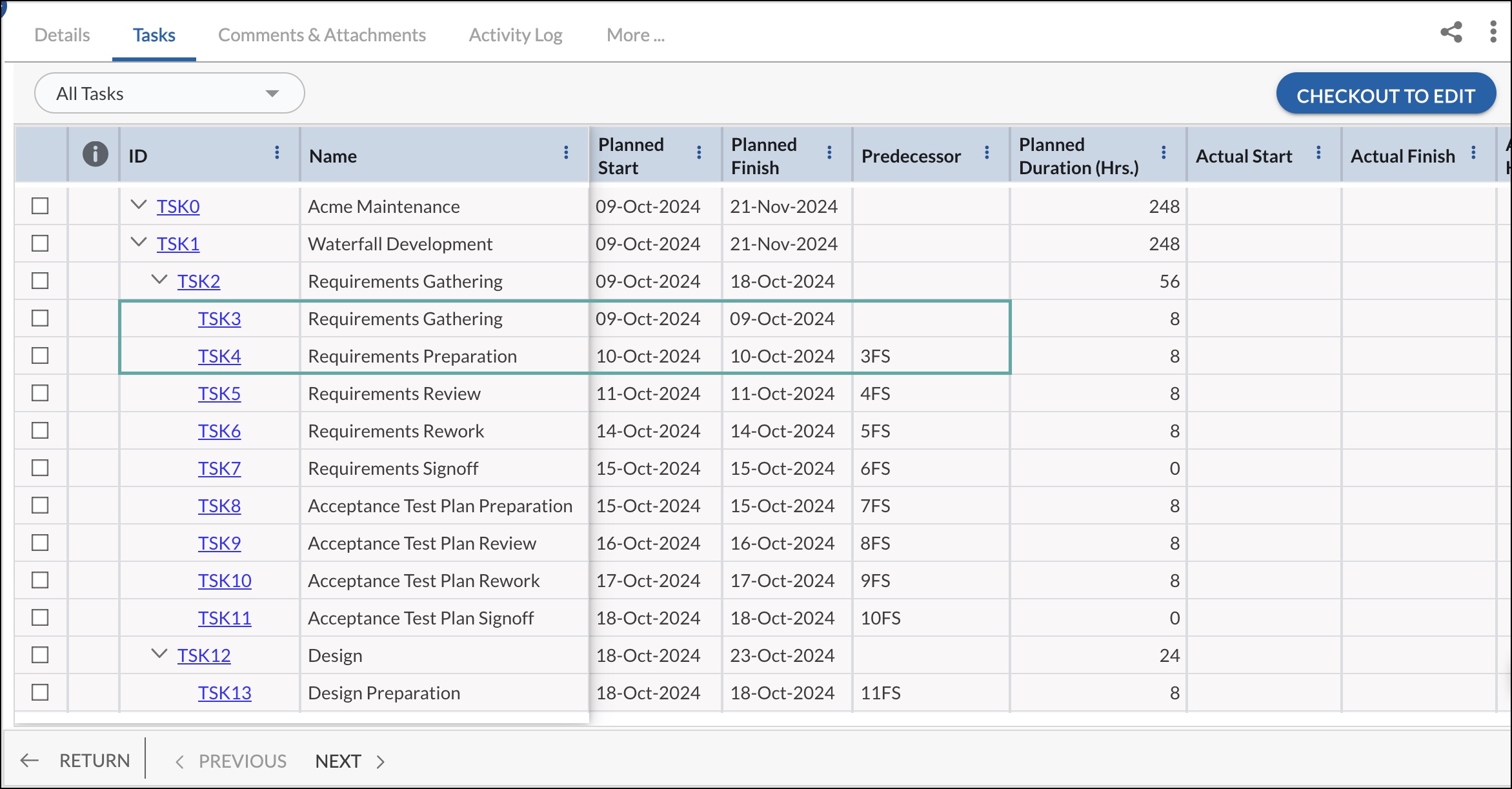Open the TSK10 task link
The height and width of the screenshot is (789, 1512).
point(225,581)
